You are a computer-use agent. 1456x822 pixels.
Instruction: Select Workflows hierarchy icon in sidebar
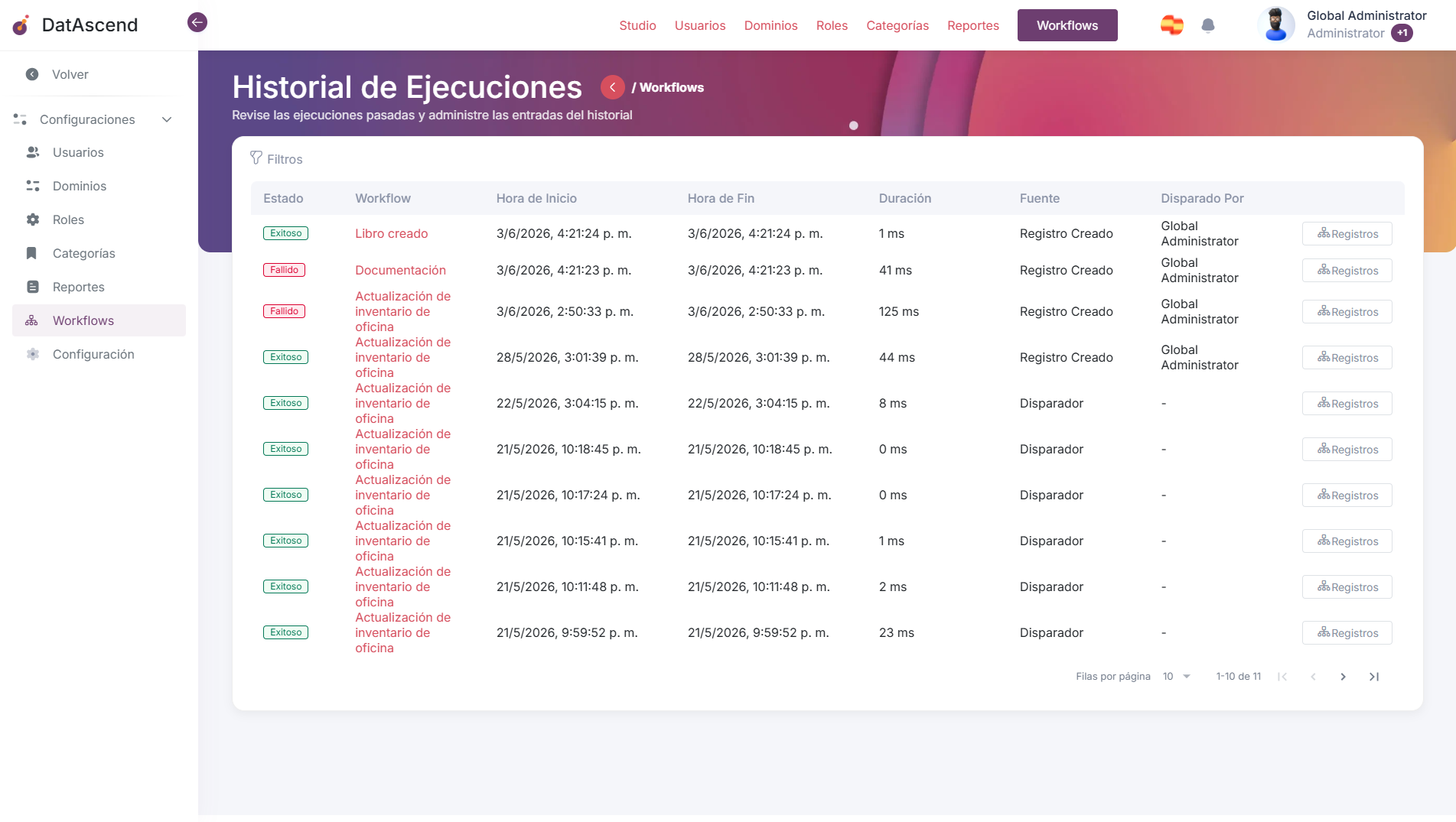[x=31, y=320]
